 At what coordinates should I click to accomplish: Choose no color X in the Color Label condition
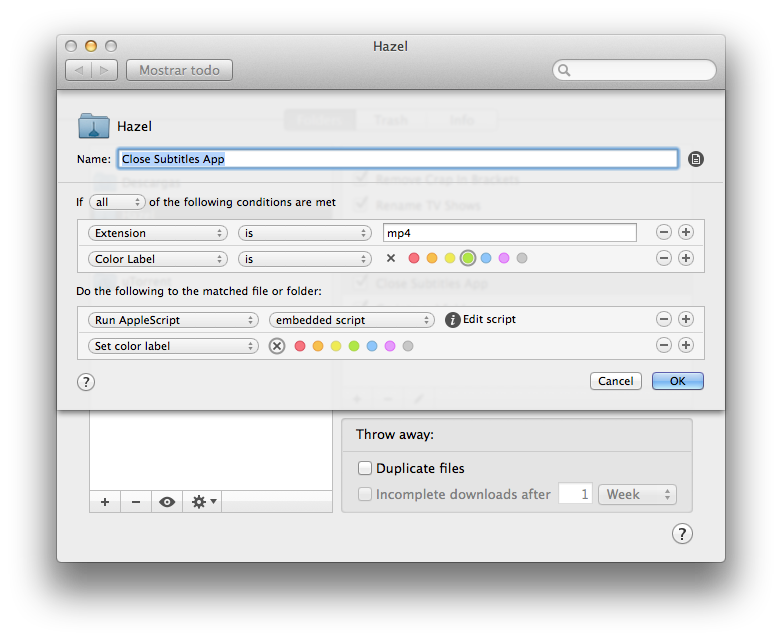tap(391, 258)
